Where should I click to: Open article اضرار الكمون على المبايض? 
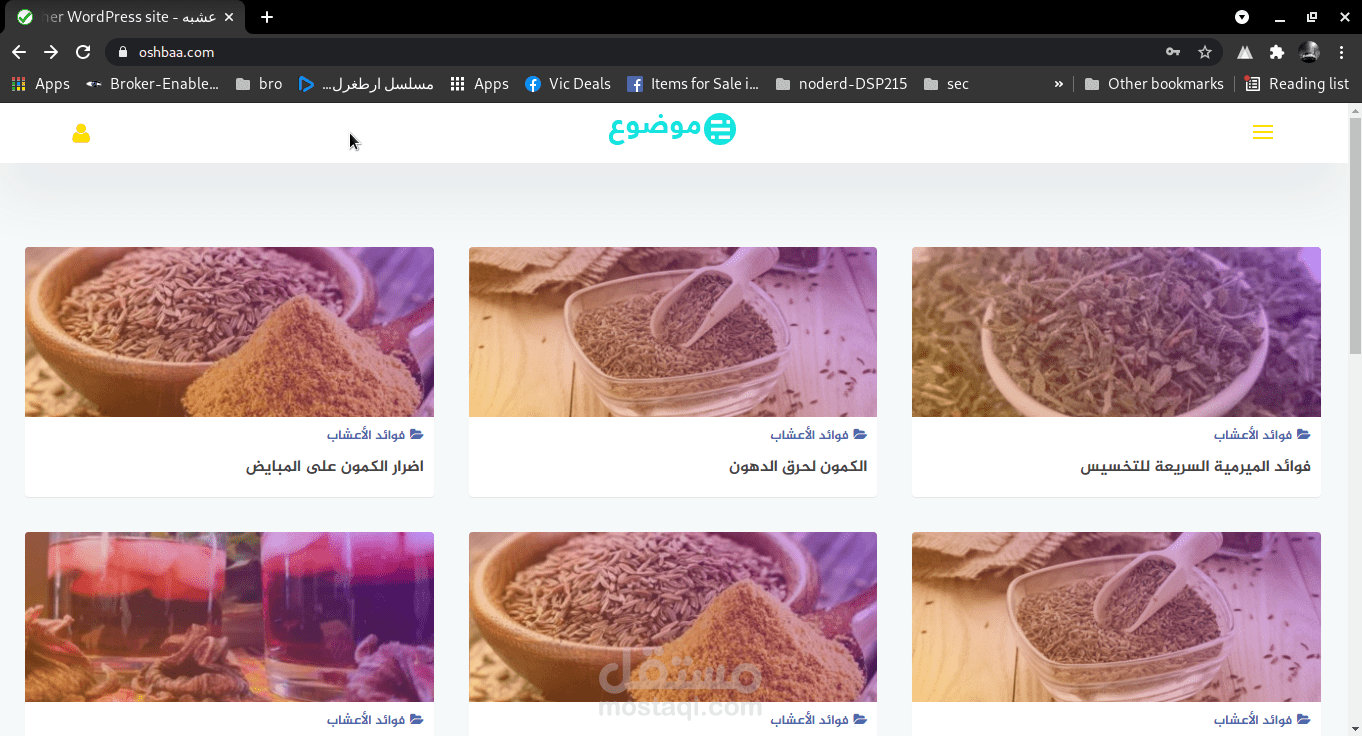tap(335, 467)
